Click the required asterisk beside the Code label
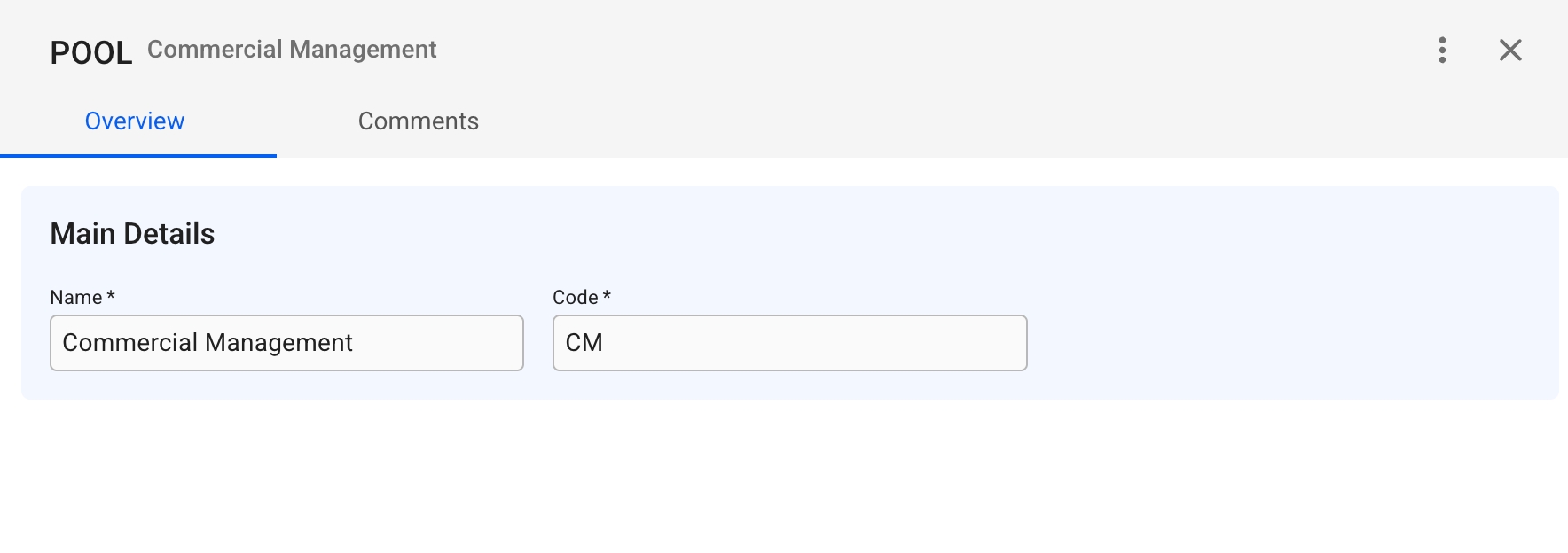Image resolution: width=1568 pixels, height=553 pixels. 607,296
